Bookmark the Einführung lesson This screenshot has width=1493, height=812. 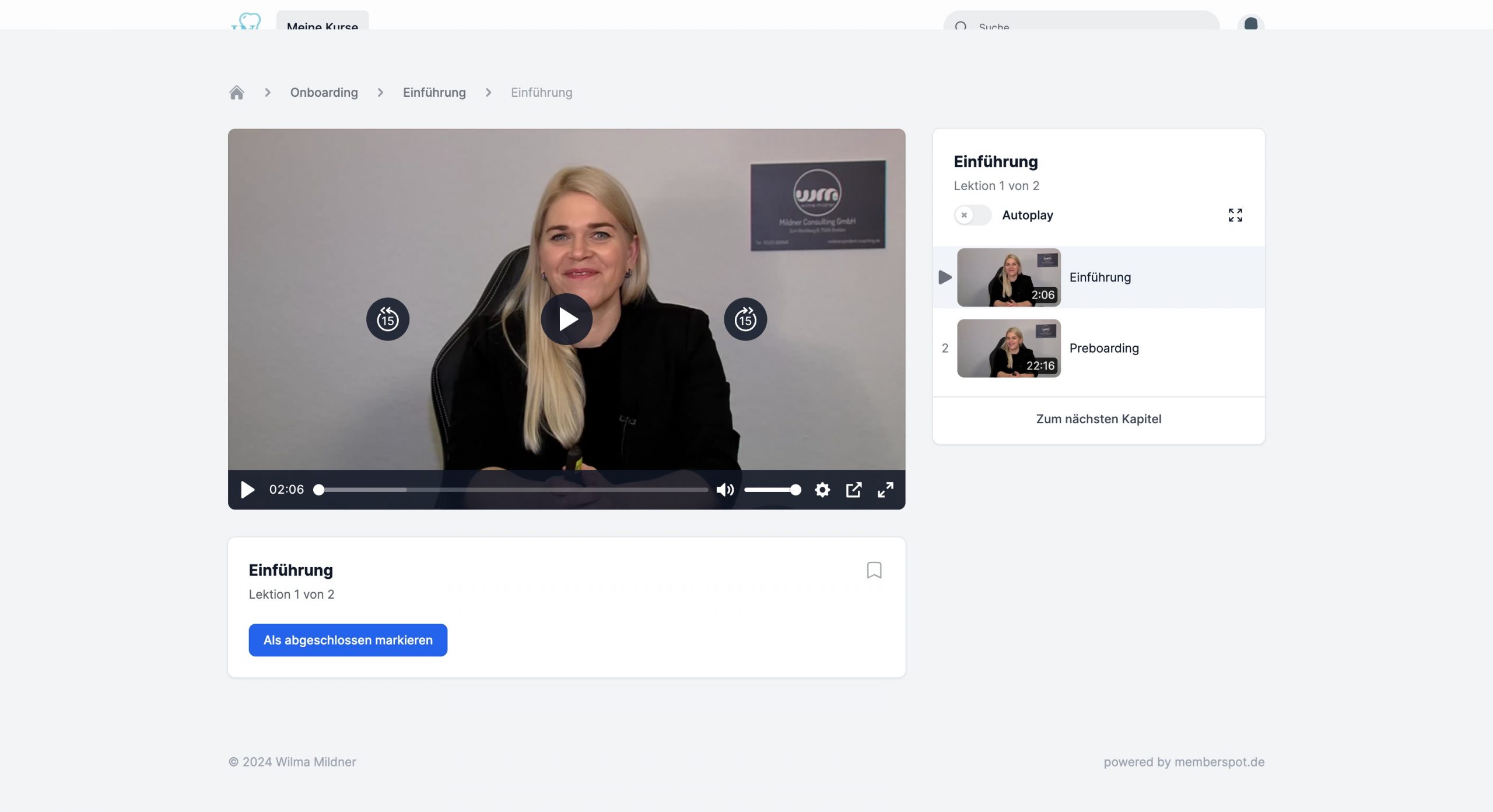(x=874, y=570)
